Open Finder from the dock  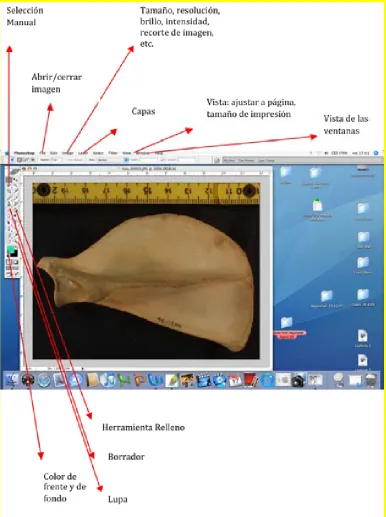(x=12, y=379)
